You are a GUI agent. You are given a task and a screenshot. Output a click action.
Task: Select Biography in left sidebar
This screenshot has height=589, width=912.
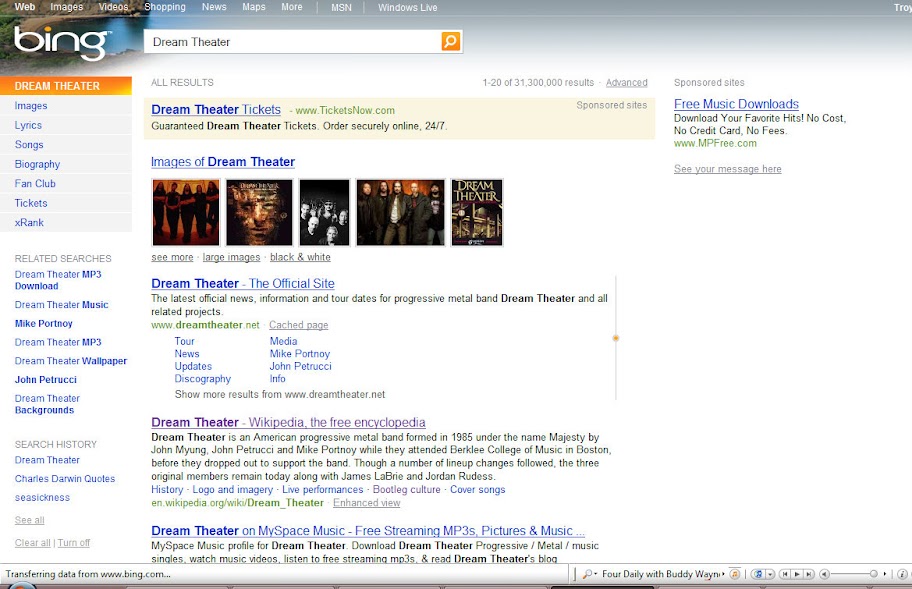[37, 164]
